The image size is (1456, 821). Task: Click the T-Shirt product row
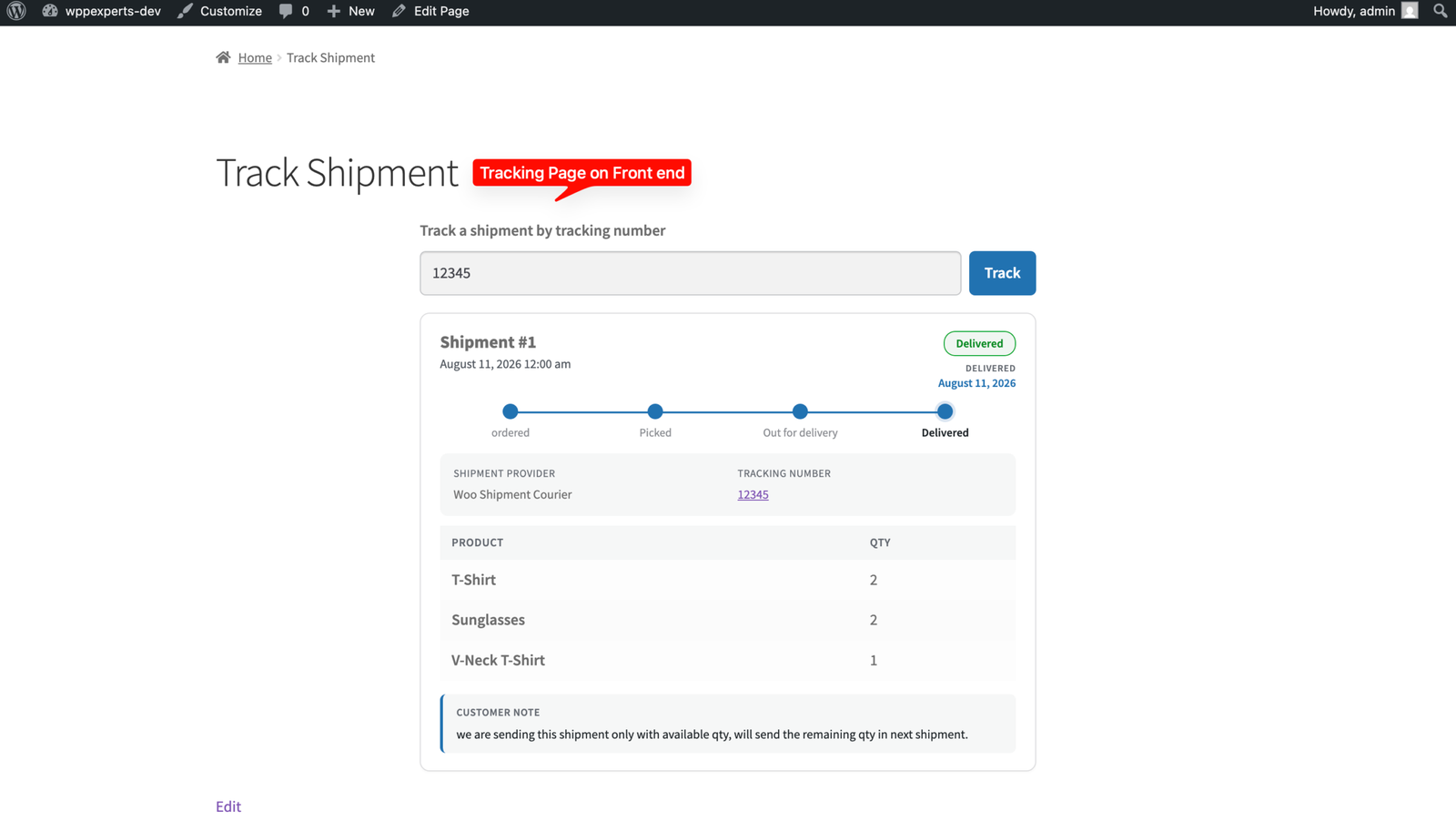[727, 580]
